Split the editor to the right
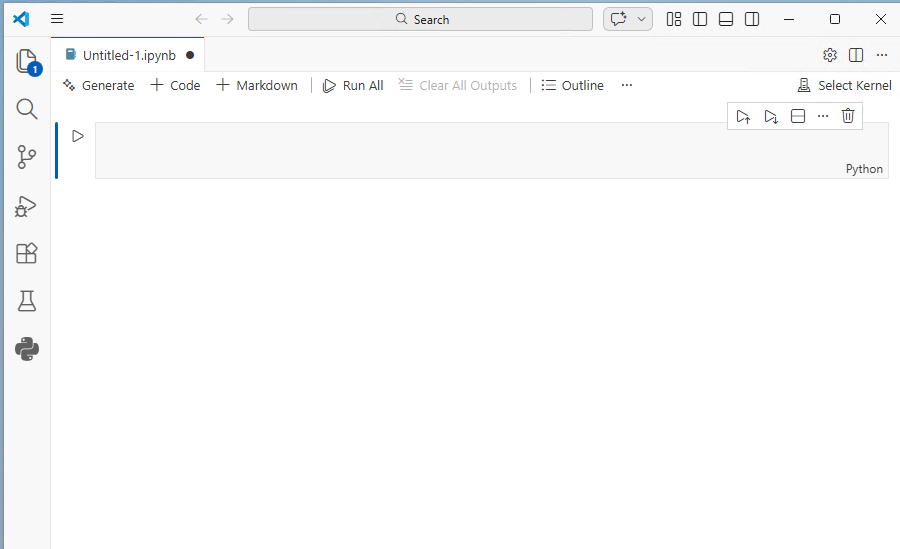900x549 pixels. tap(856, 55)
